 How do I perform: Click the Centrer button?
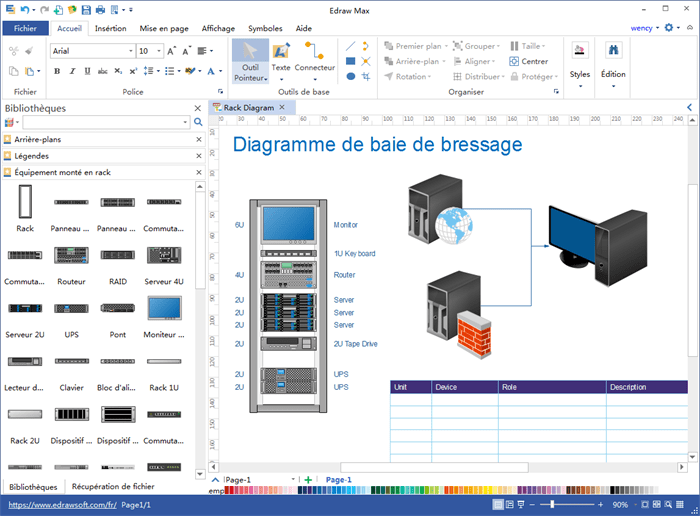tap(529, 61)
